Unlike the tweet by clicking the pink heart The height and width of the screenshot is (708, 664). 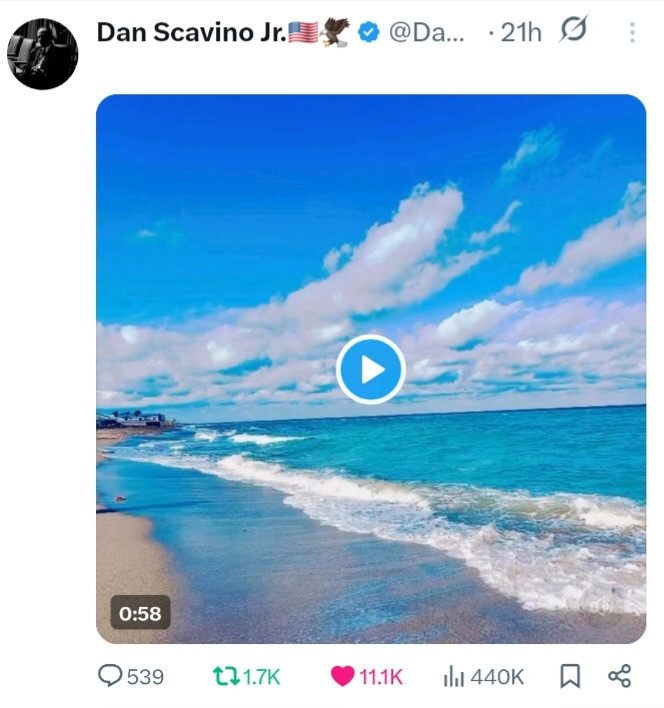pyautogui.click(x=342, y=676)
